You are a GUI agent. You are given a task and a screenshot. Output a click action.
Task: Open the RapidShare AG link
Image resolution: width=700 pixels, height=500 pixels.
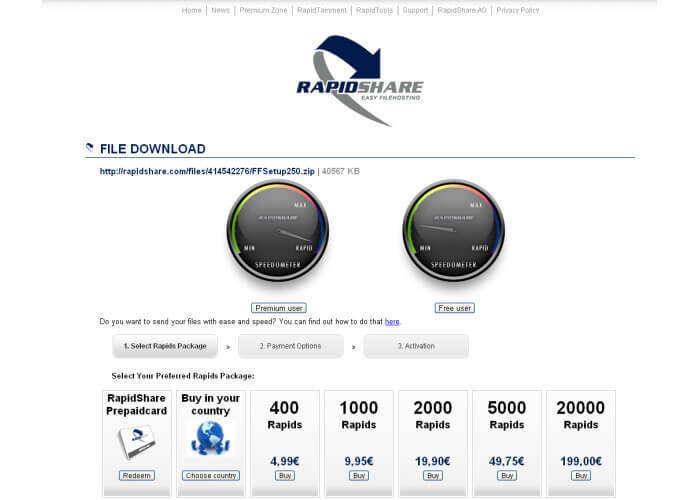462,10
